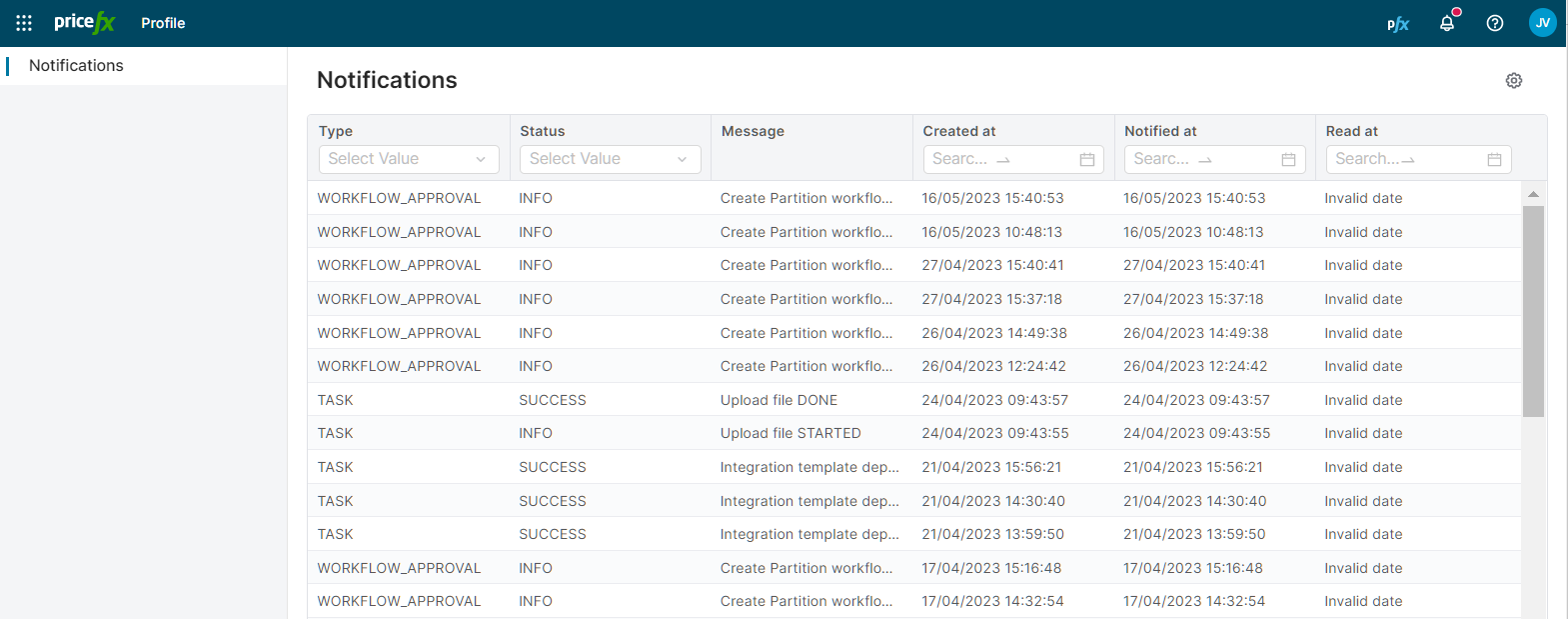This screenshot has height=619, width=1568.
Task: Select Notifications in the left sidebar
Action: point(76,66)
